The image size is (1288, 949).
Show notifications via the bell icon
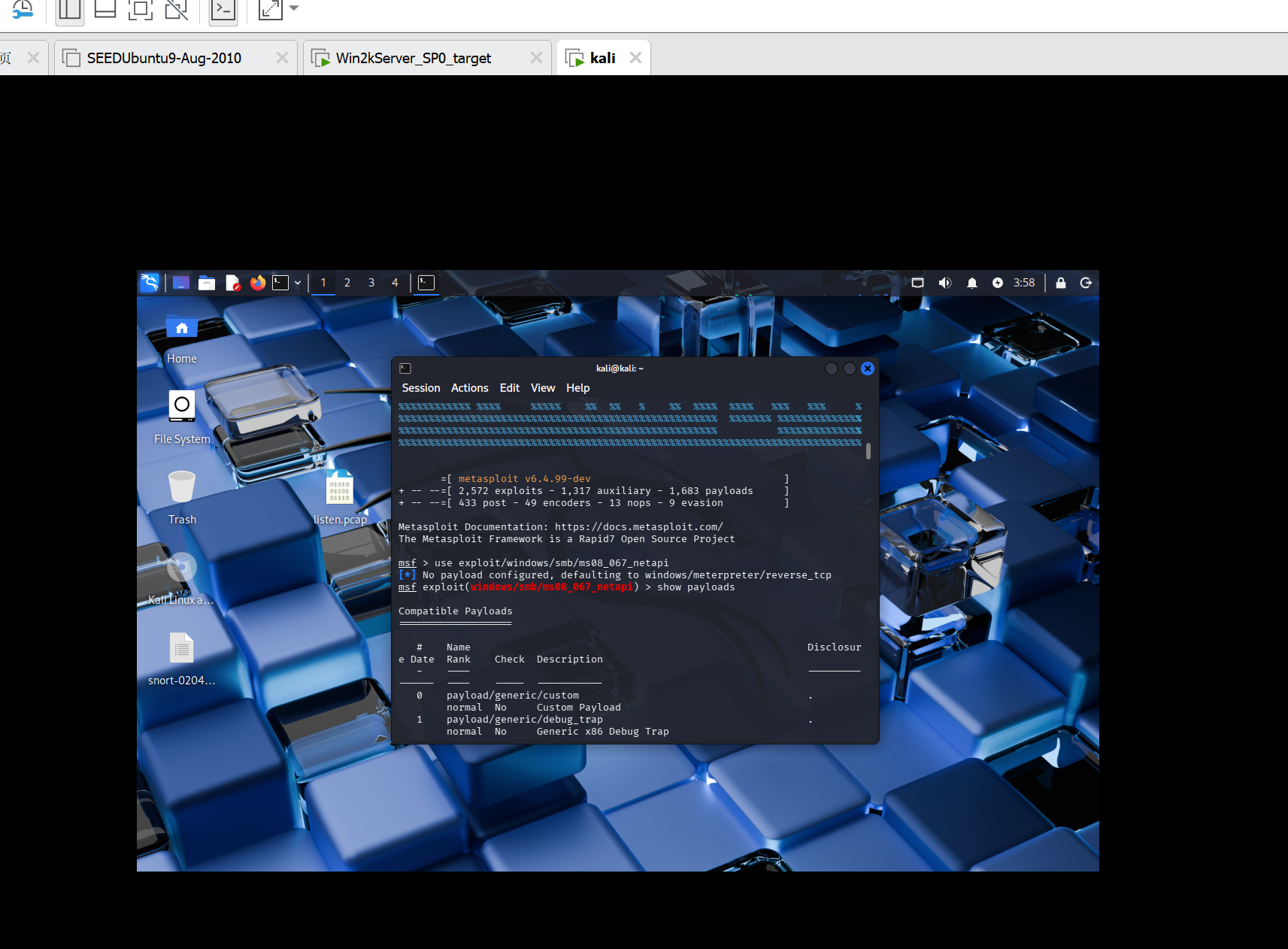pyautogui.click(x=972, y=283)
